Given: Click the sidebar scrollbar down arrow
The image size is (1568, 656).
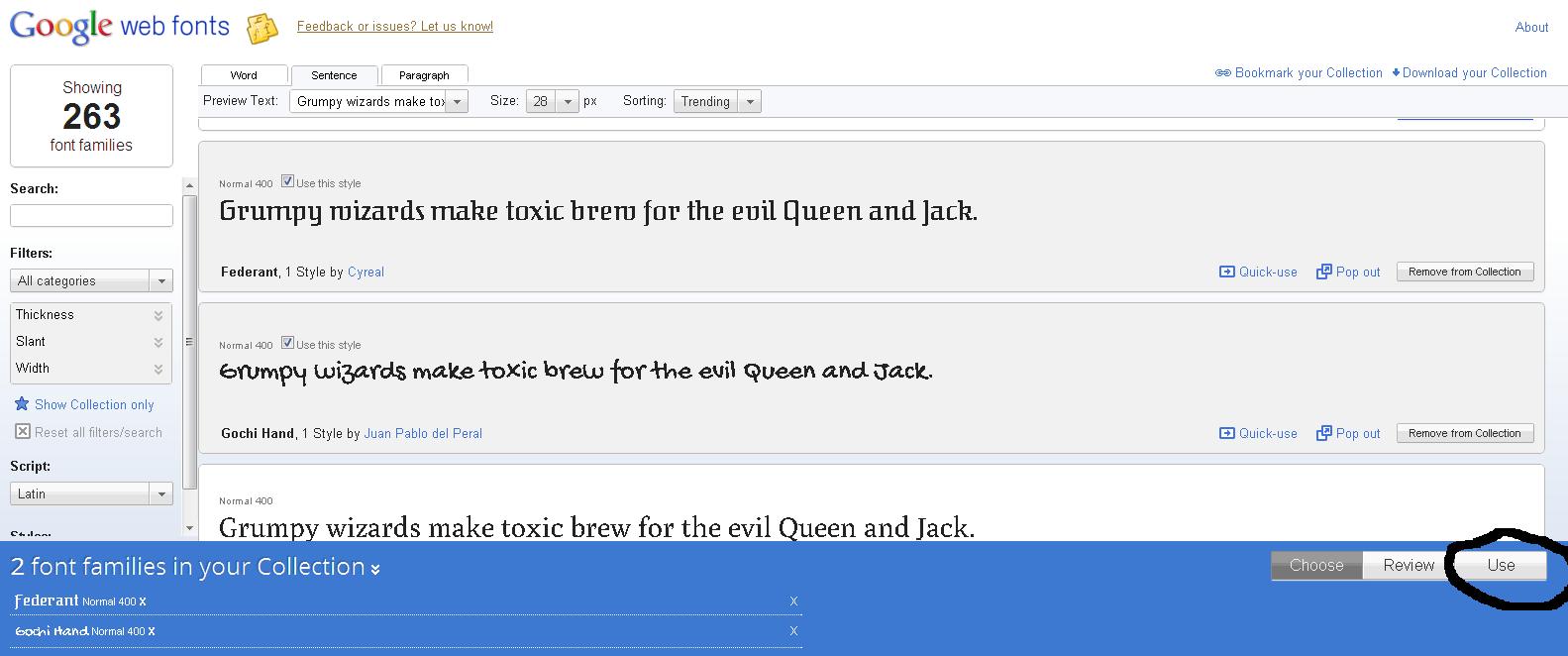Looking at the screenshot, I should point(190,528).
